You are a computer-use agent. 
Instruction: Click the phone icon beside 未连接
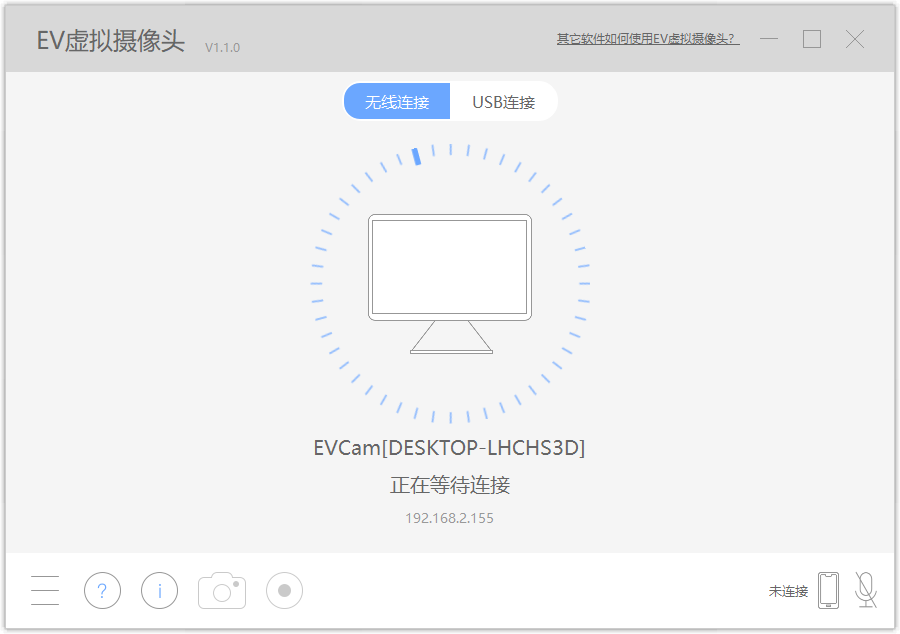[827, 590]
